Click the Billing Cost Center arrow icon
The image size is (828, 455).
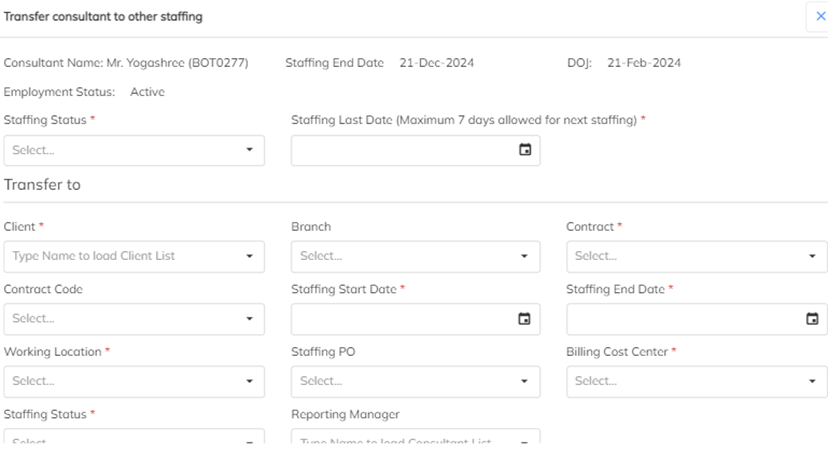pyautogui.click(x=812, y=381)
